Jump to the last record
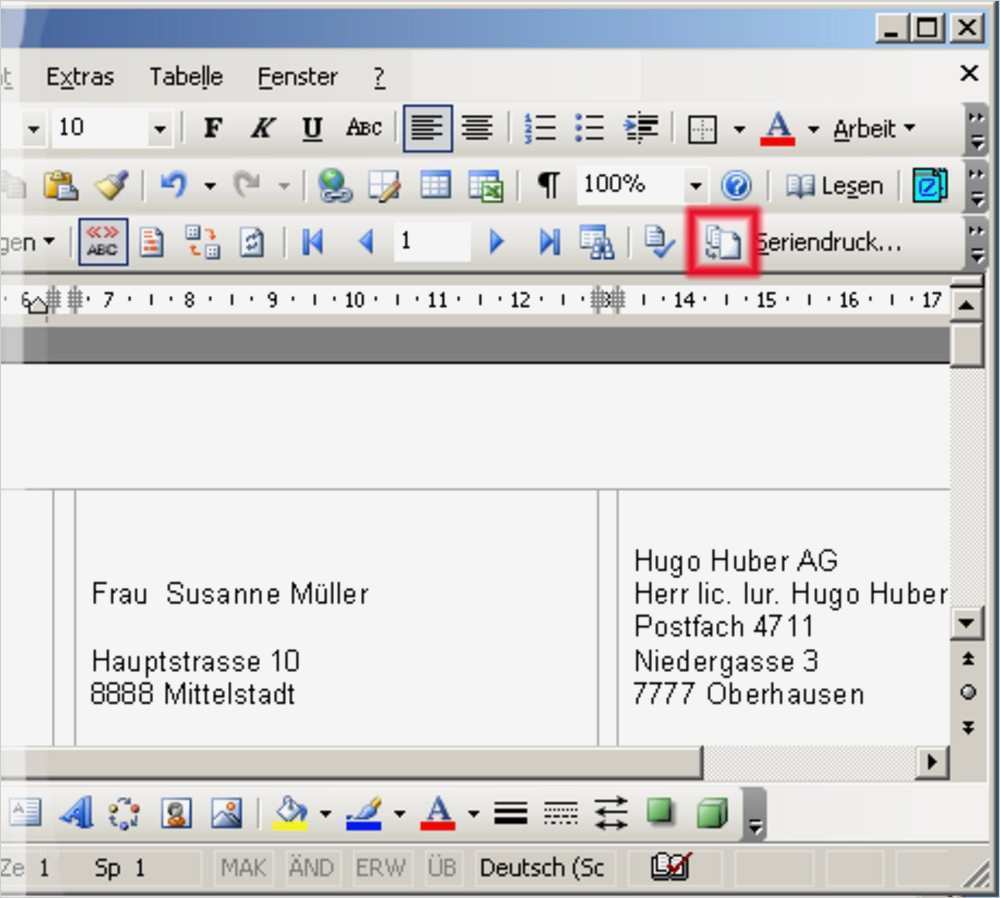The width and height of the screenshot is (1000, 898). 548,241
